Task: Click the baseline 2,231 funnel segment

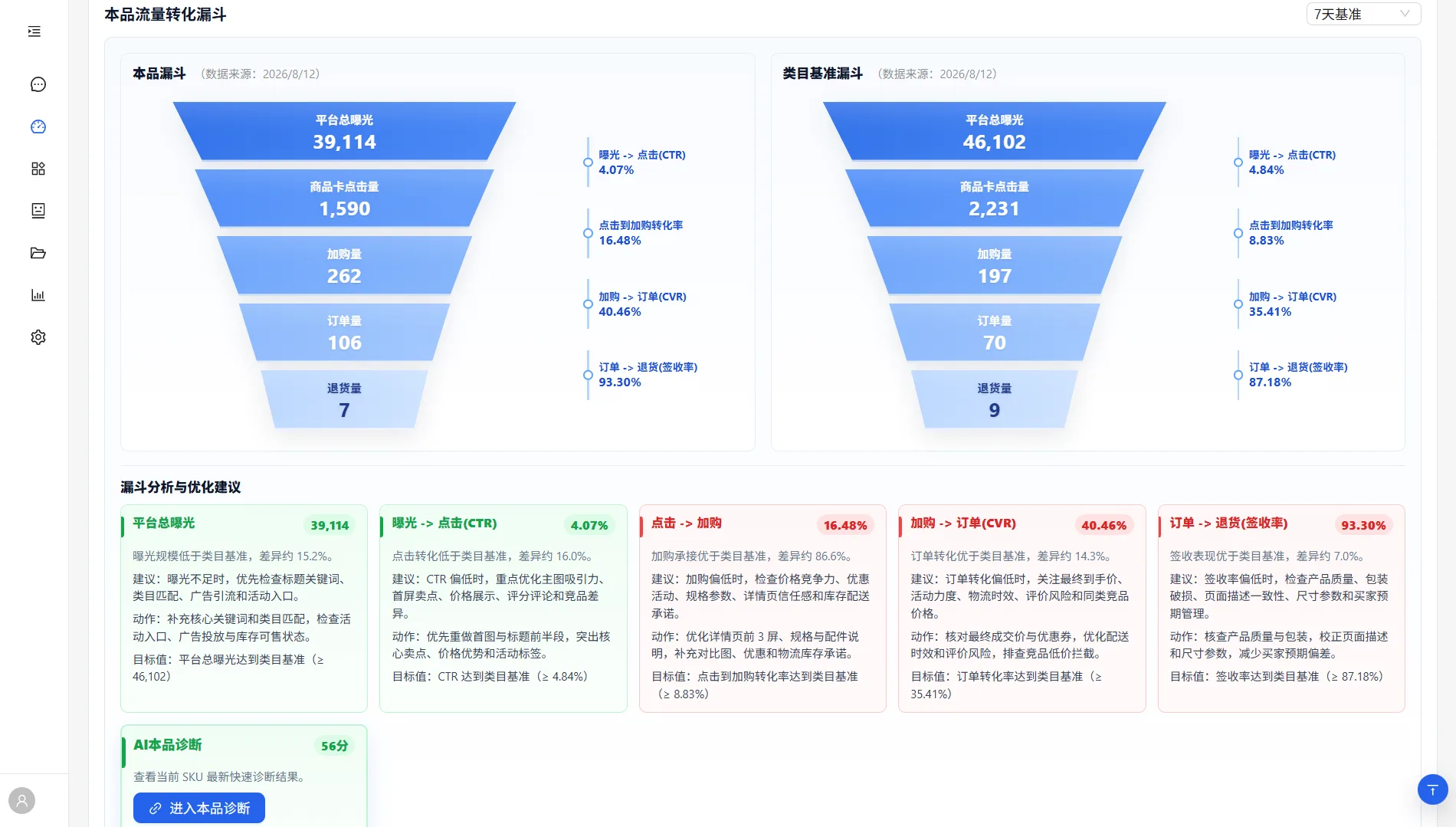Action: click(x=994, y=198)
